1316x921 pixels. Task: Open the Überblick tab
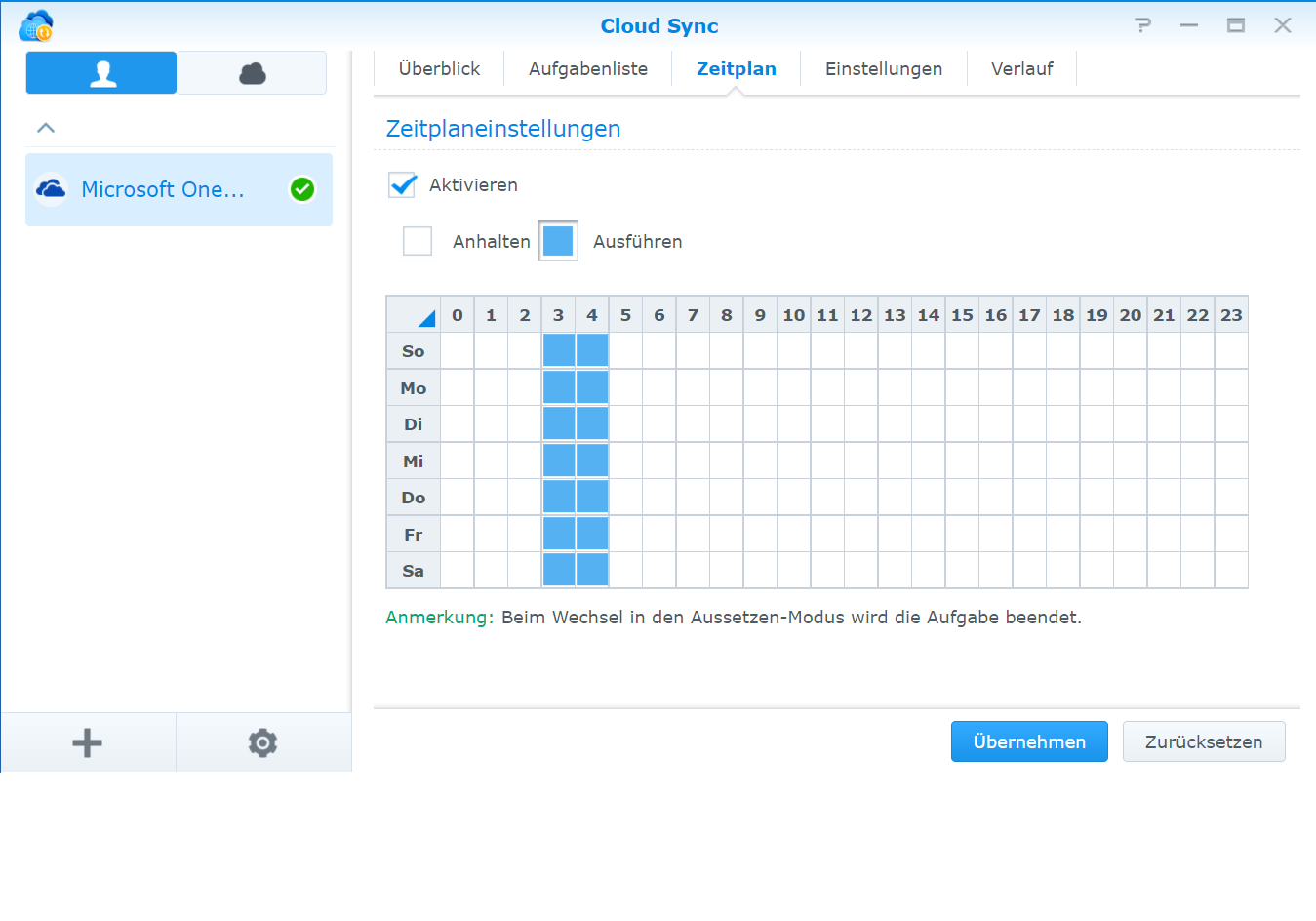coord(439,68)
